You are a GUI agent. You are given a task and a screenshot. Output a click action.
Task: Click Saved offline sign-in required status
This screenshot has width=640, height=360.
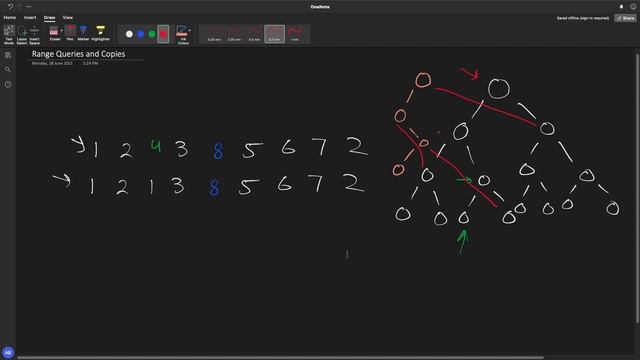(x=583, y=18)
